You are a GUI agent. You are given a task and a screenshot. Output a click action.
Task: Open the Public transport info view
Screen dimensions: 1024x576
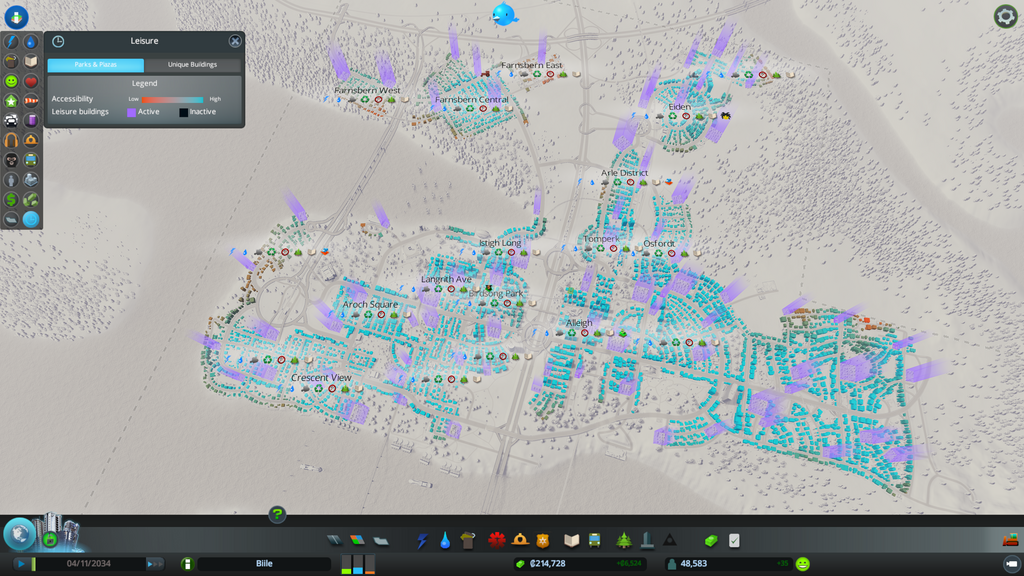tap(31, 160)
